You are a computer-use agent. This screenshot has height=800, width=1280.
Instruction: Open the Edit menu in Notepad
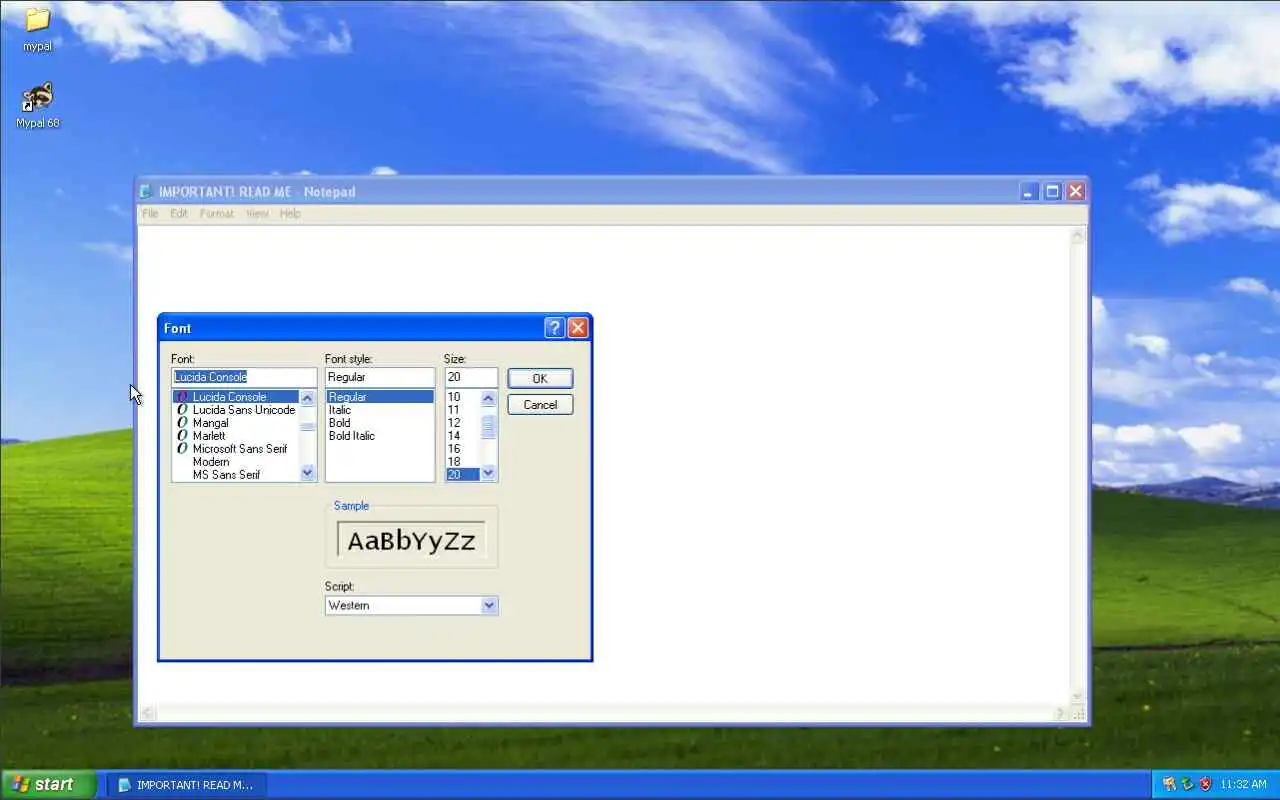[179, 214]
